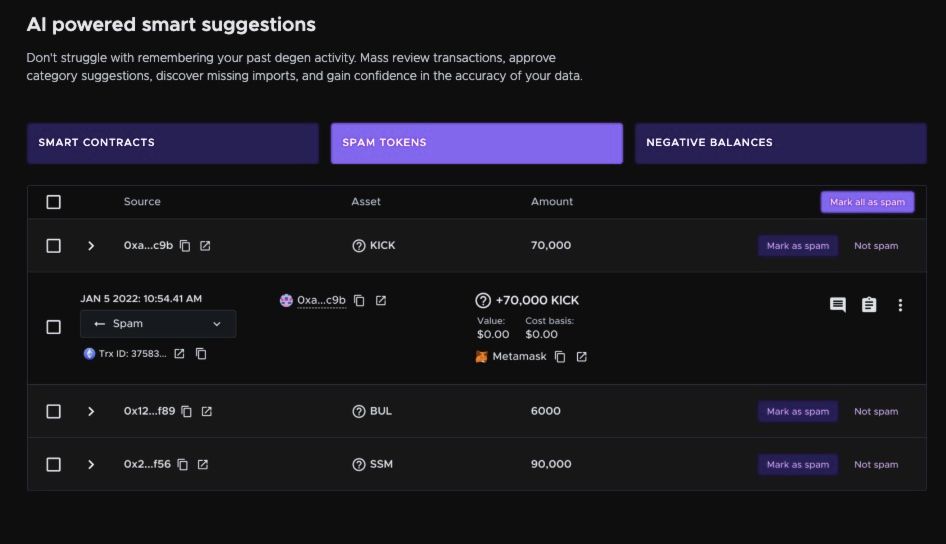Open the comment icon on the transaction
The width and height of the screenshot is (946, 544).
tap(838, 305)
